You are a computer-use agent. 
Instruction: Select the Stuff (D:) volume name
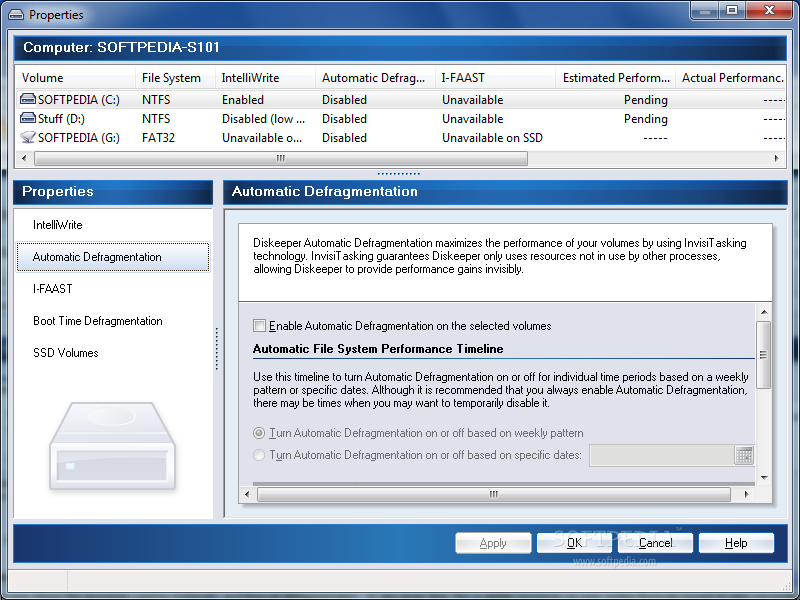click(x=61, y=119)
